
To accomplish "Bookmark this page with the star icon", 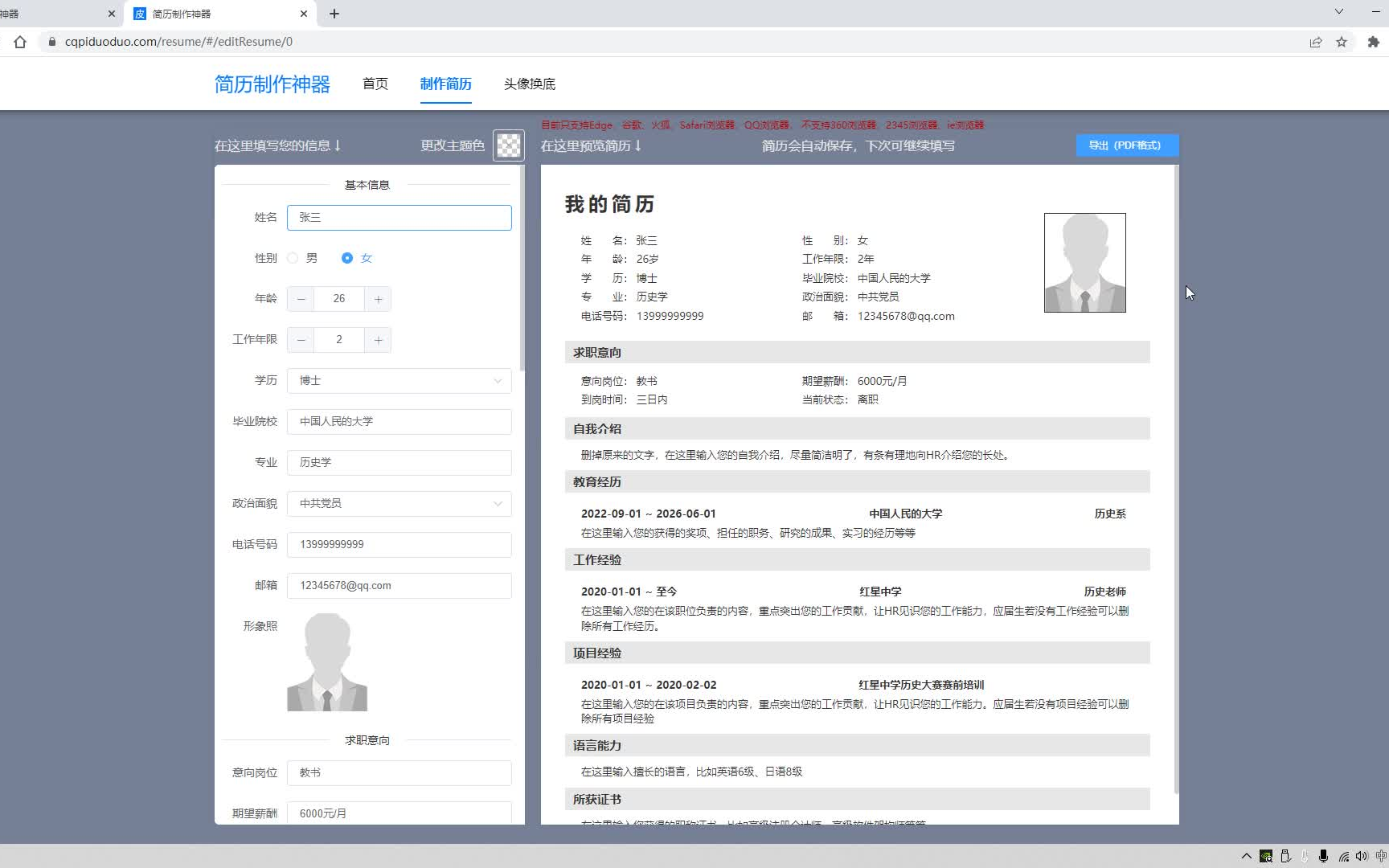I will pos(1342,42).
